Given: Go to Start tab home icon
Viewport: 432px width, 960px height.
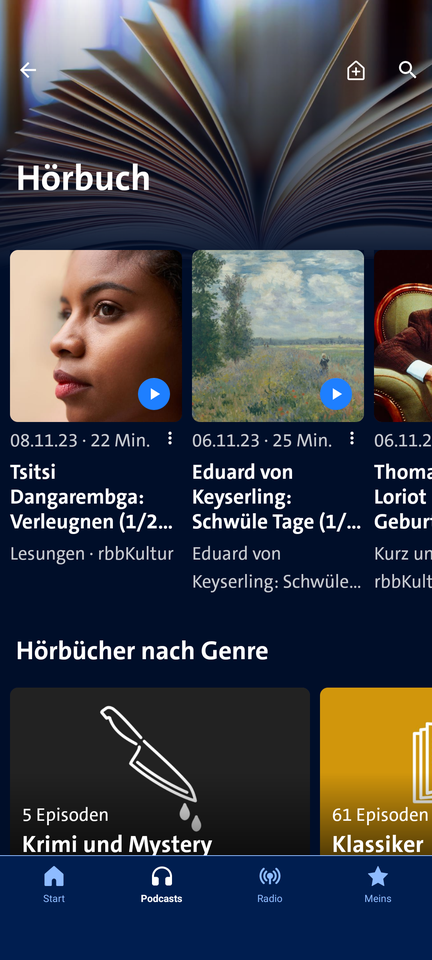Looking at the screenshot, I should [54, 885].
